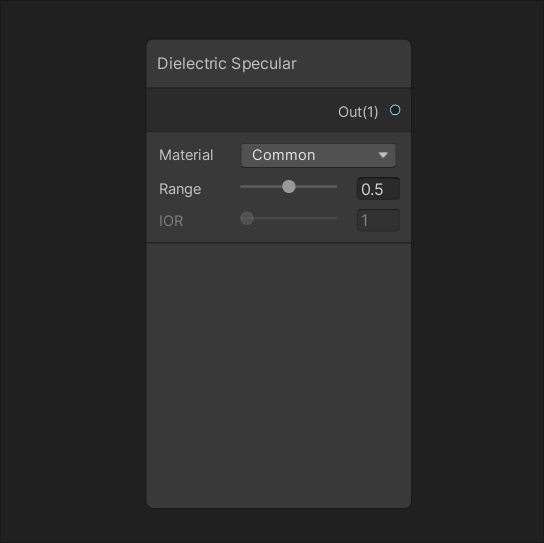This screenshot has width=544, height=543.
Task: Focus the Range value field showing 0.5
Action: tap(379, 189)
